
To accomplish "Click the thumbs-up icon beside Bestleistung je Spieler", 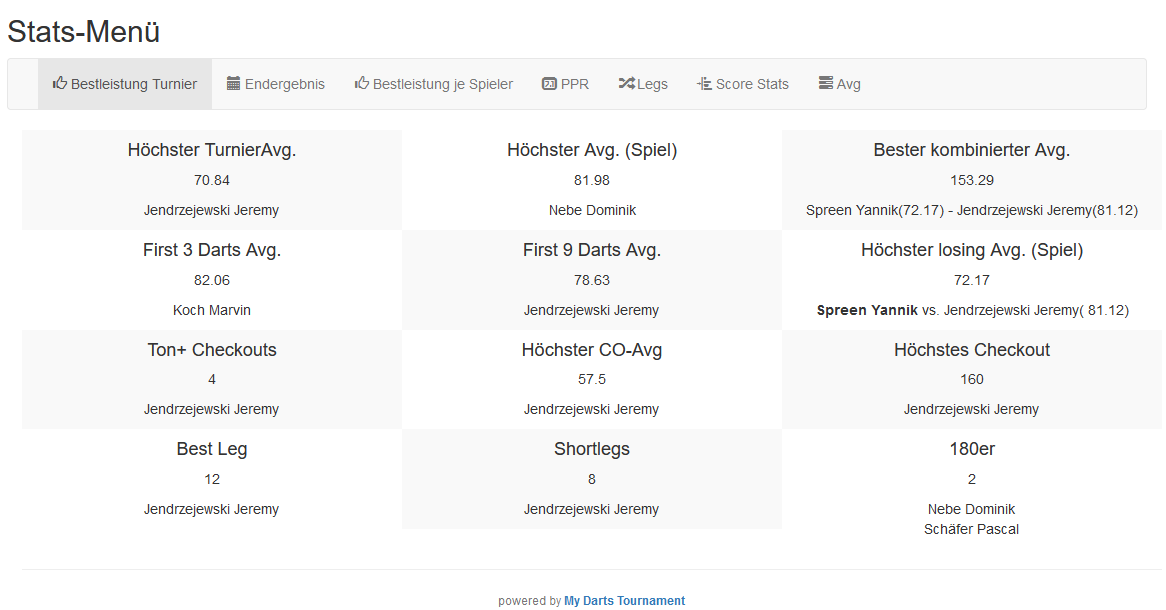I will coord(362,84).
